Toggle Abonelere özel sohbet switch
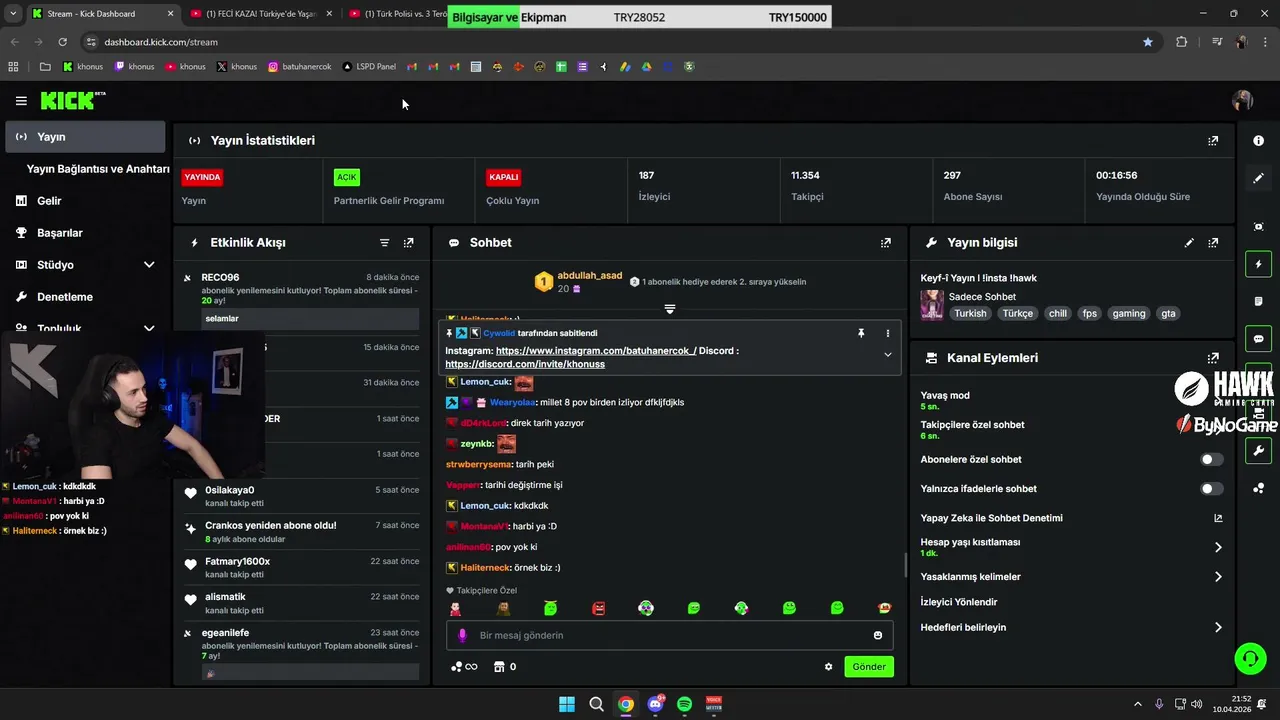 click(1211, 460)
